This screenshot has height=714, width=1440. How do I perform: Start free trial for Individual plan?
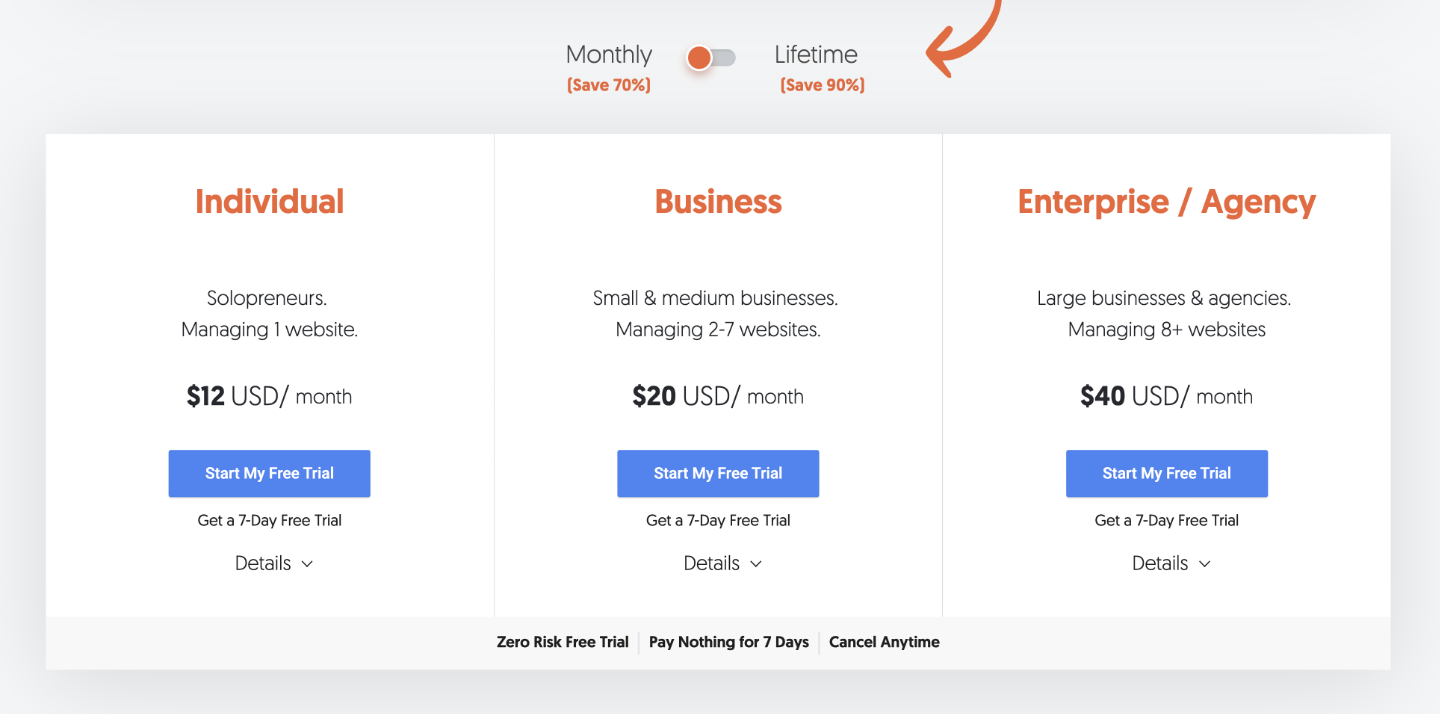[269, 474]
